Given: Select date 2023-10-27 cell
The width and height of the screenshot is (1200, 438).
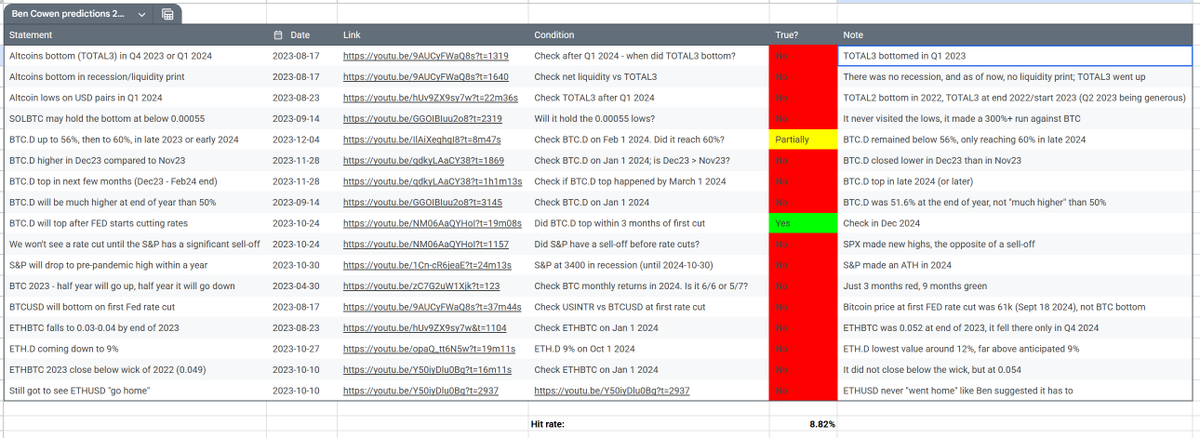Looking at the screenshot, I should coord(301,349).
